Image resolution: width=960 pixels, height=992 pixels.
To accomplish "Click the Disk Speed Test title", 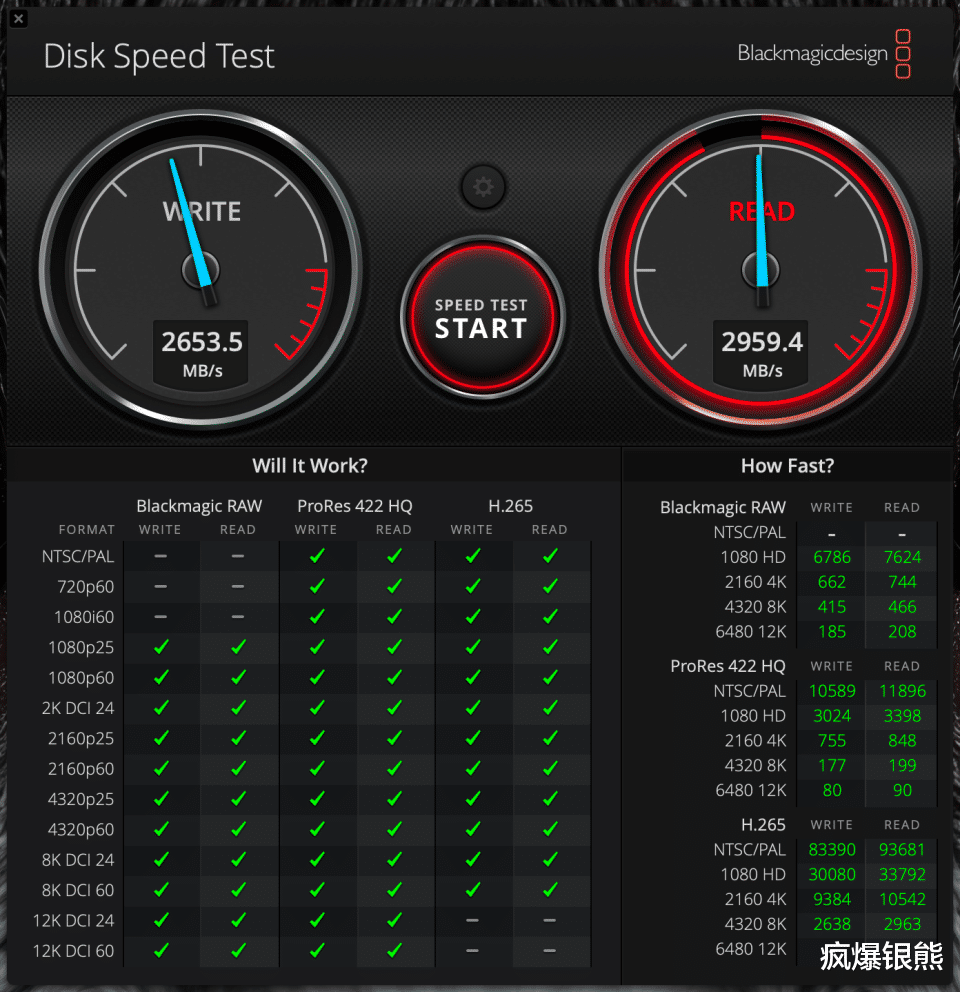I will click(x=159, y=56).
